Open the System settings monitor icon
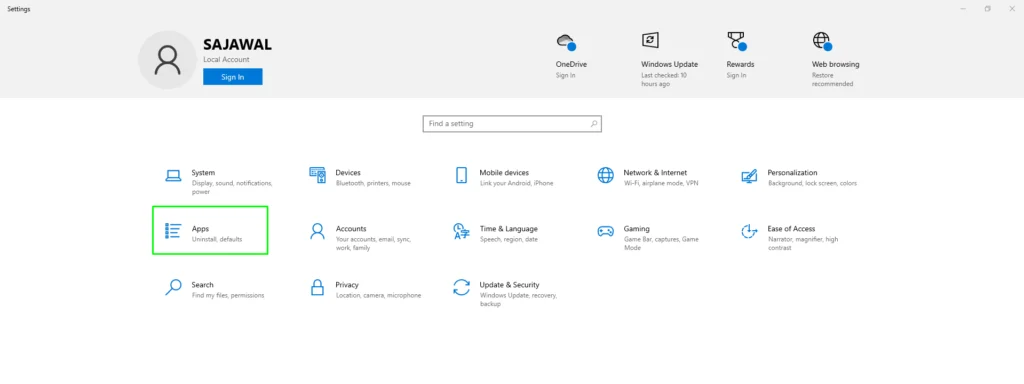 point(173,175)
